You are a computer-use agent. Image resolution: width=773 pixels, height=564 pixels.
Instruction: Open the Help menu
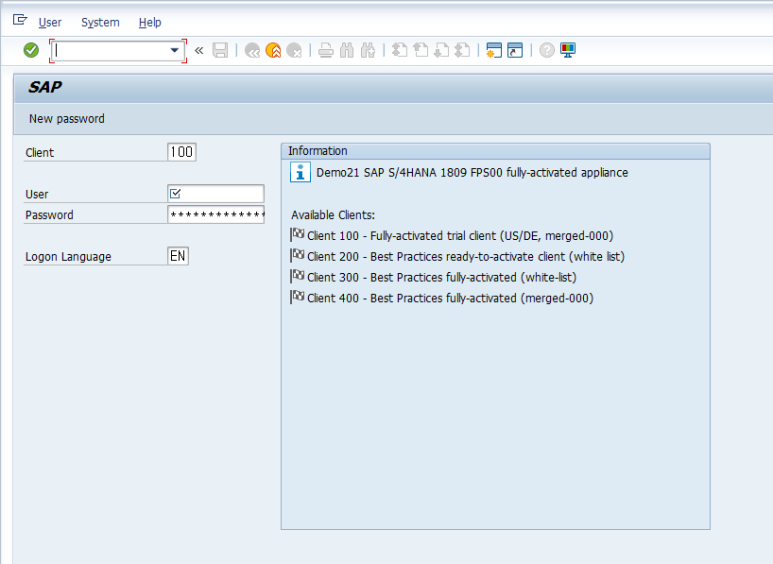click(x=150, y=23)
